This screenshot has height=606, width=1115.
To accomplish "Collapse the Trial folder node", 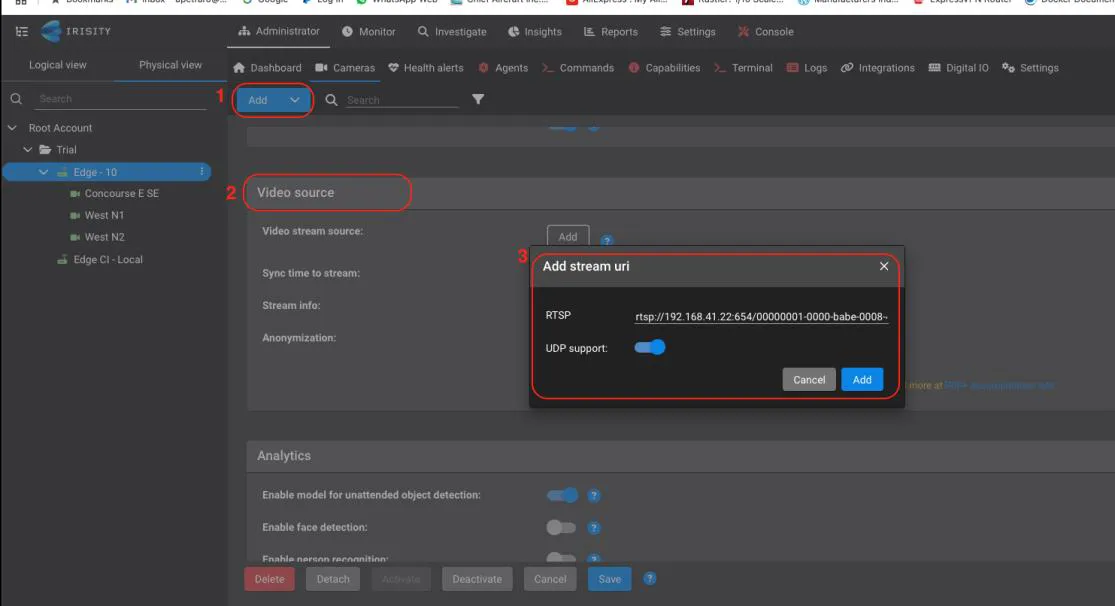I will [28, 149].
